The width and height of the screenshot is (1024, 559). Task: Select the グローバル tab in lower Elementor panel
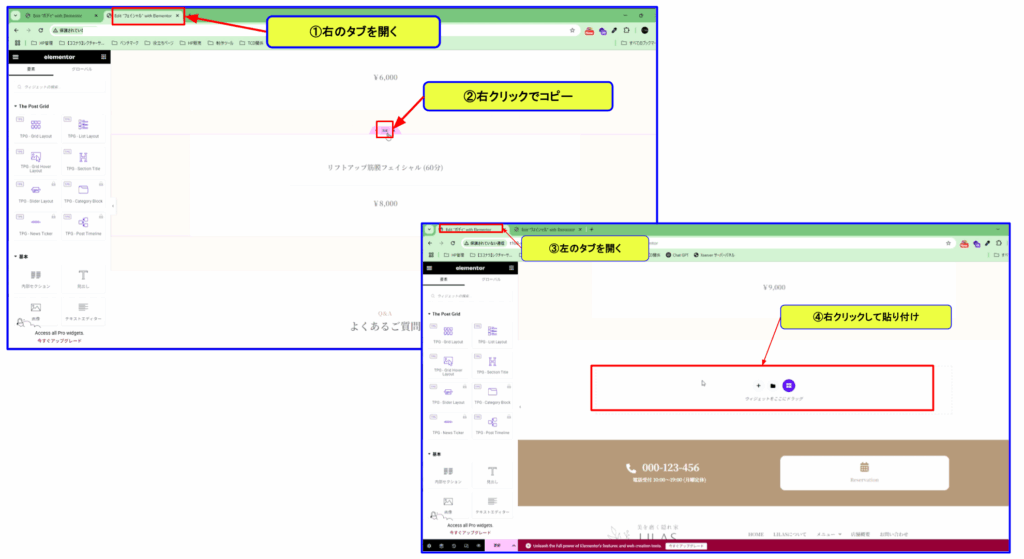point(491,280)
